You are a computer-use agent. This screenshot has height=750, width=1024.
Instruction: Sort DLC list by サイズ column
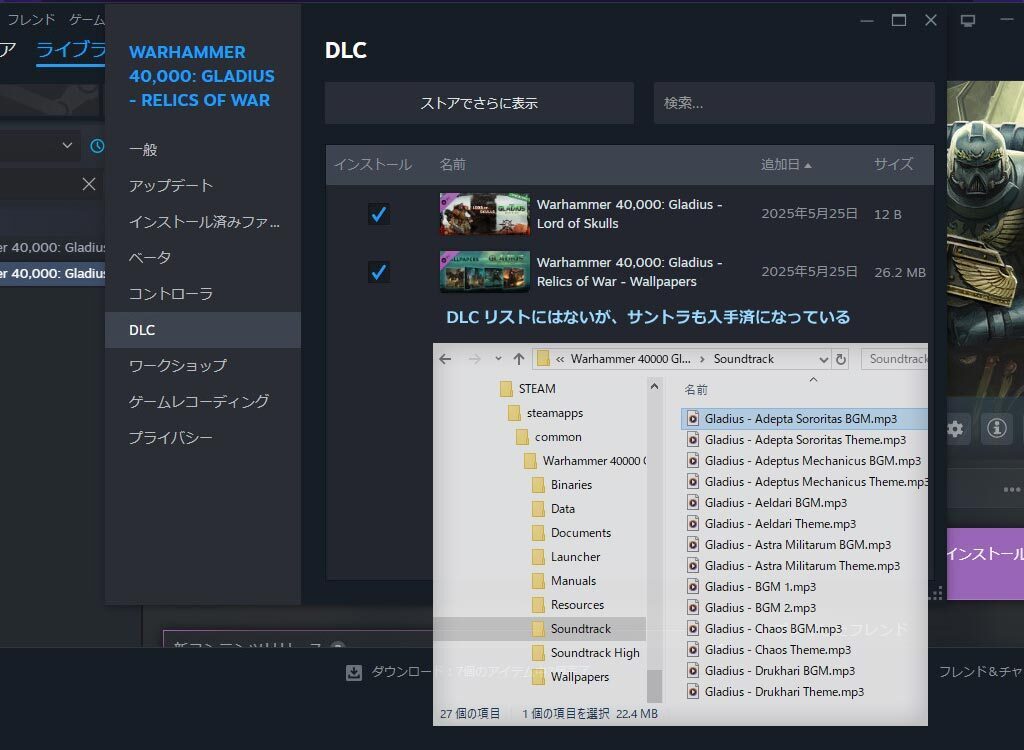pyautogui.click(x=893, y=165)
